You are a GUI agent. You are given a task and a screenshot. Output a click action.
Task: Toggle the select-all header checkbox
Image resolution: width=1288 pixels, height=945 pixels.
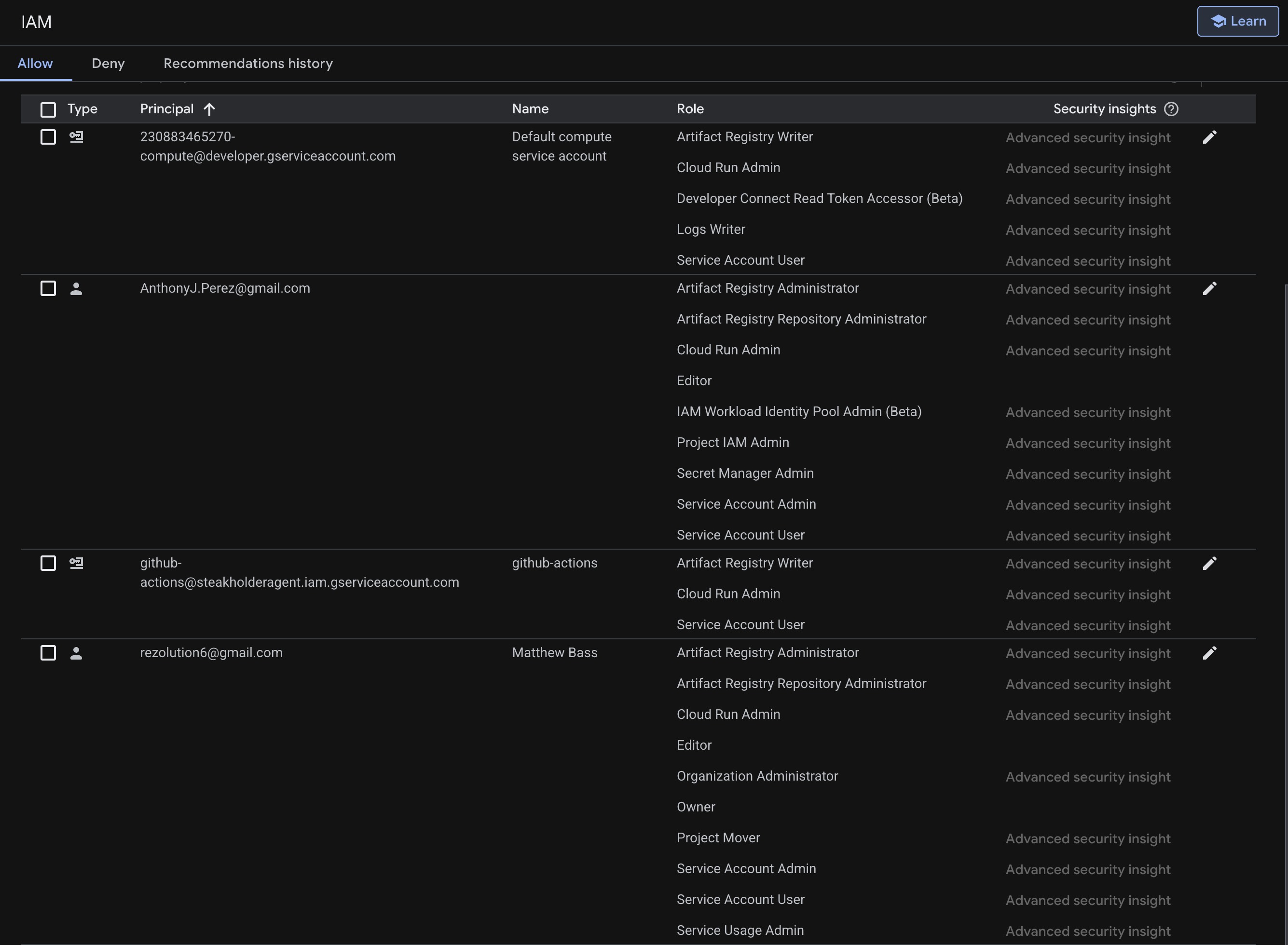tap(48, 109)
